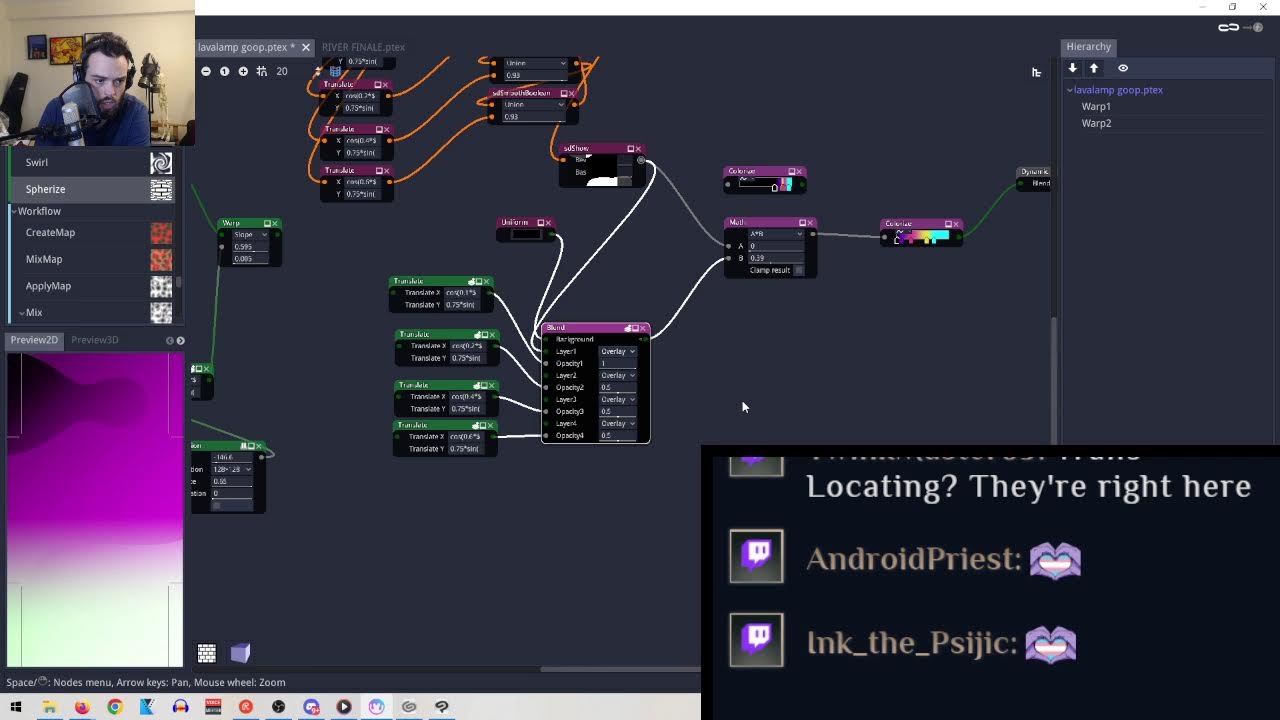Viewport: 1280px width, 720px height.
Task: Open the Warp node Slope dropdown
Action: coord(251,235)
